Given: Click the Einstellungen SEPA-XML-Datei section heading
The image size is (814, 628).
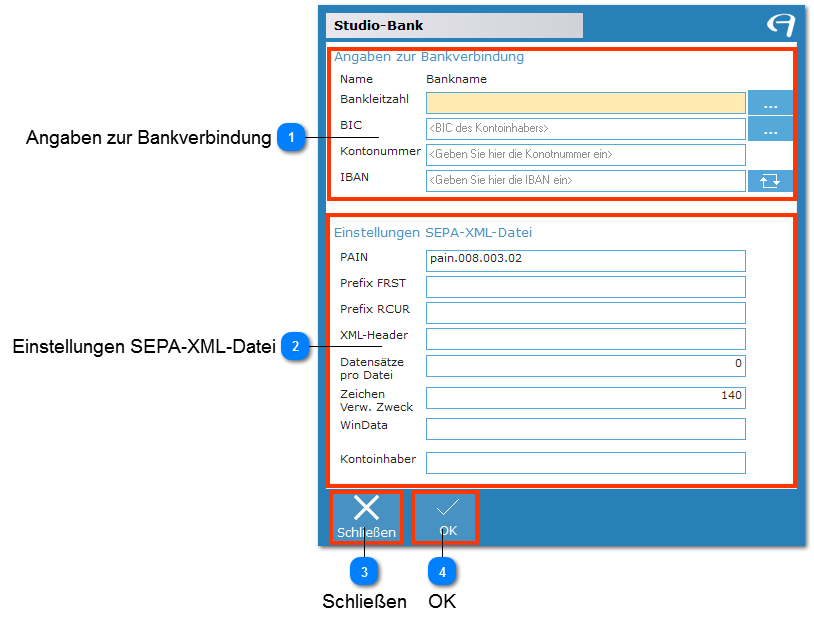Looking at the screenshot, I should coord(433,233).
